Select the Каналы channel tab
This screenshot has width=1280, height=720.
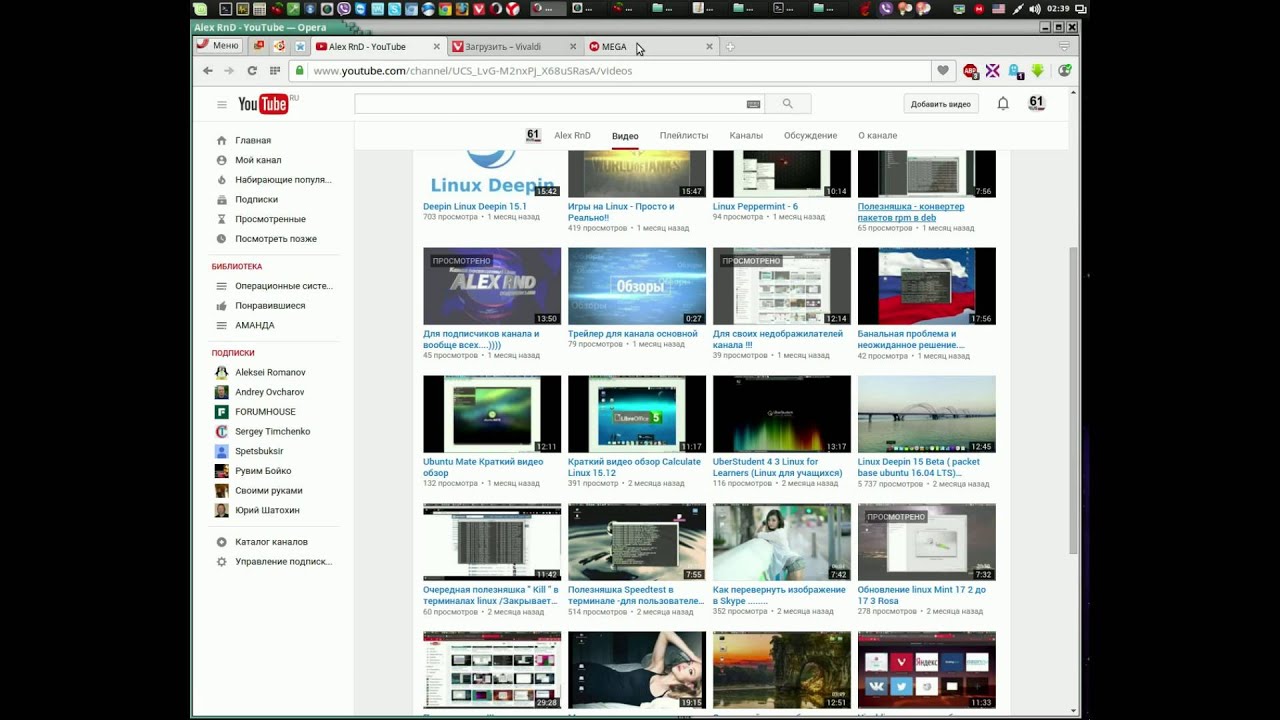coord(746,136)
